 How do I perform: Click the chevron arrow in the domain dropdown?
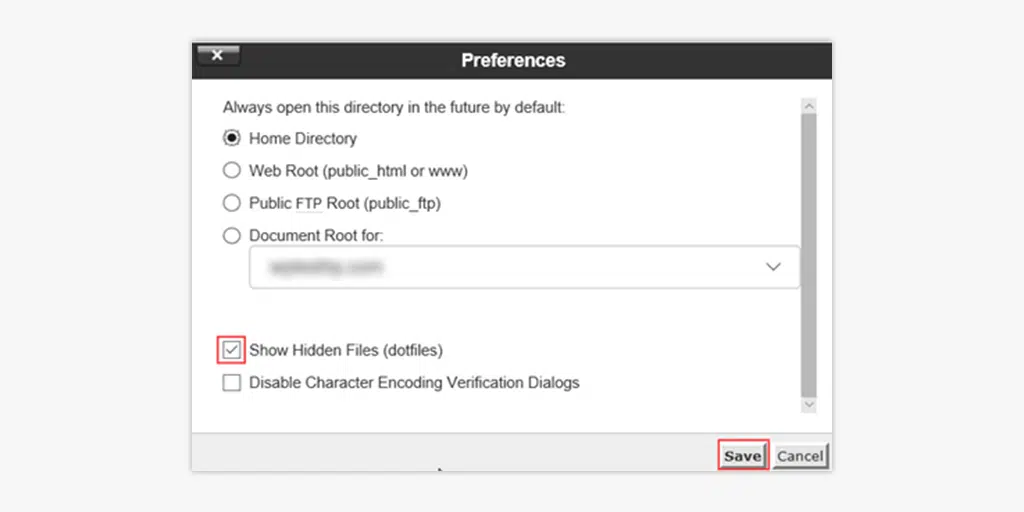tap(772, 267)
